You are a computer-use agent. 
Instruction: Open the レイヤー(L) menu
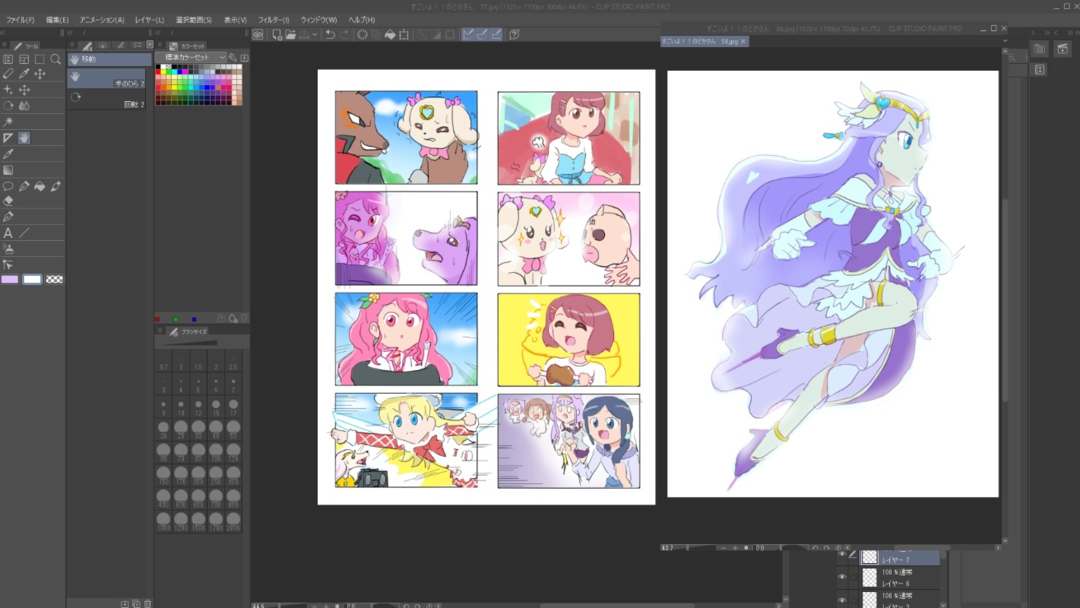pyautogui.click(x=149, y=20)
